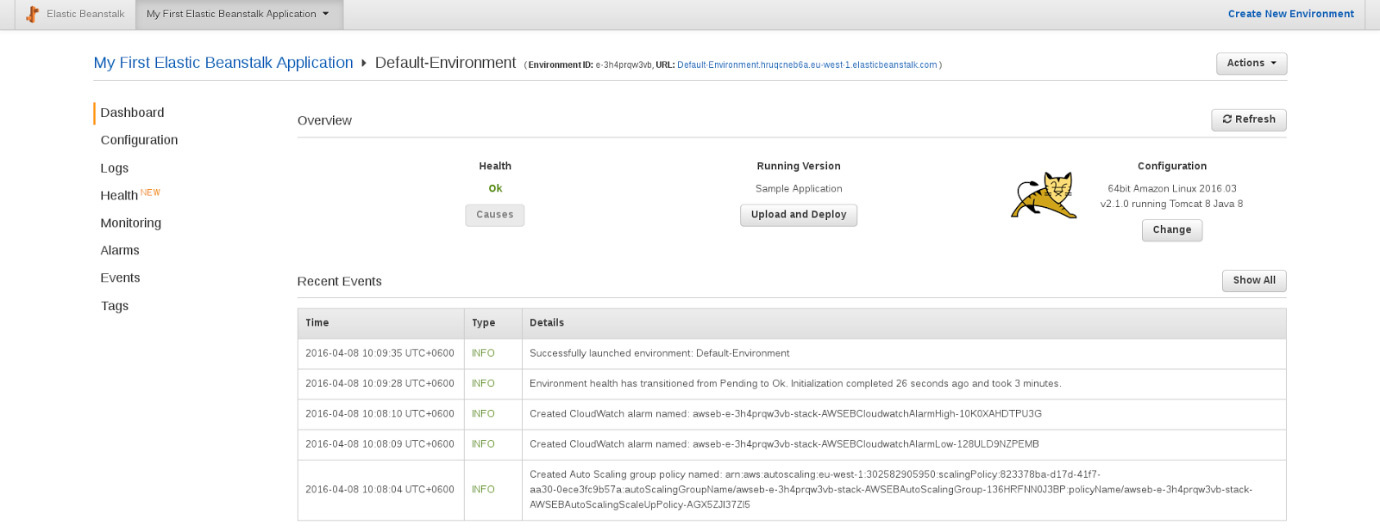Navigate to the Monitoring section
1380x531 pixels.
point(130,223)
